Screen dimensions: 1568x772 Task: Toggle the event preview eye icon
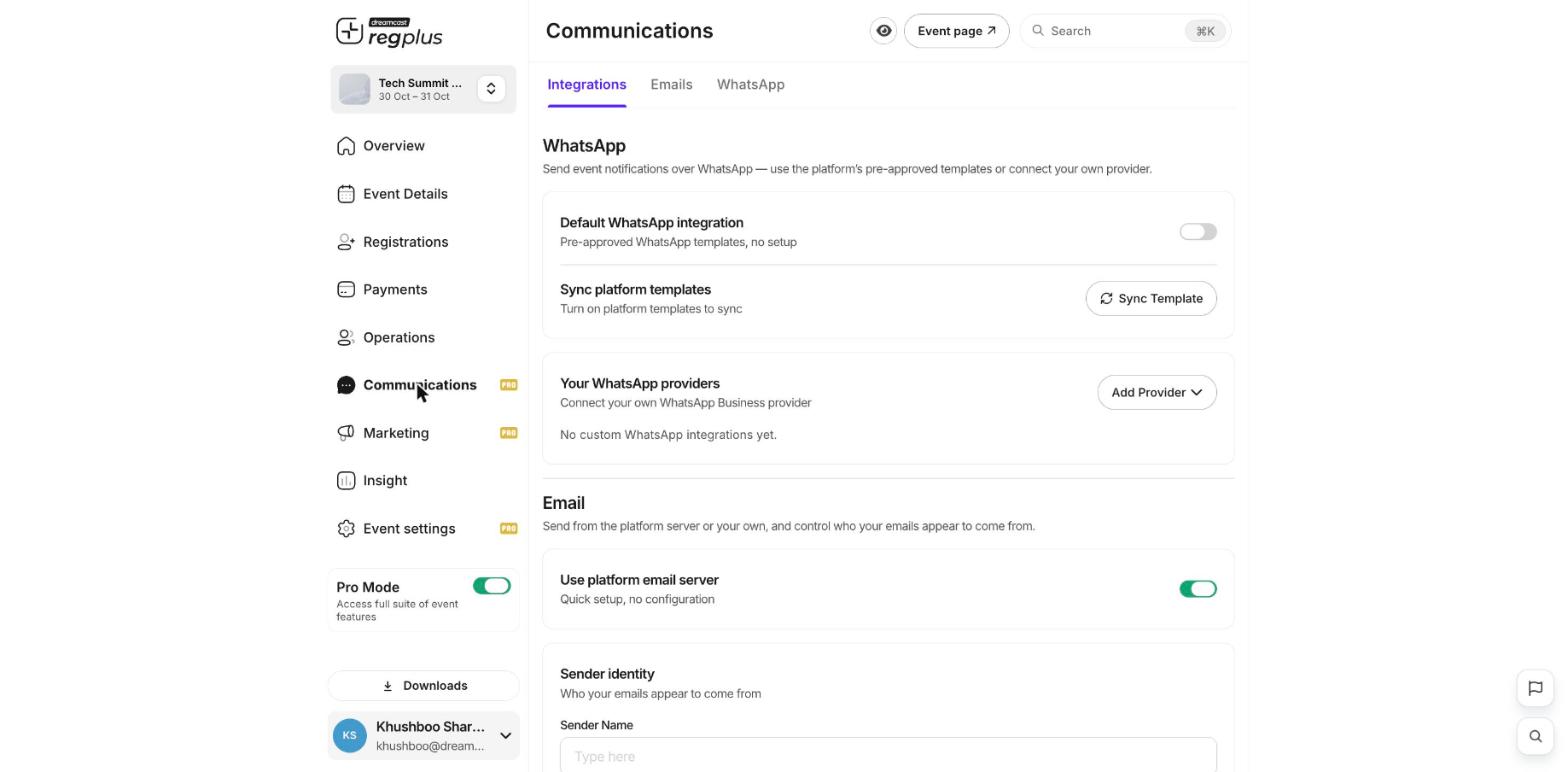(884, 31)
